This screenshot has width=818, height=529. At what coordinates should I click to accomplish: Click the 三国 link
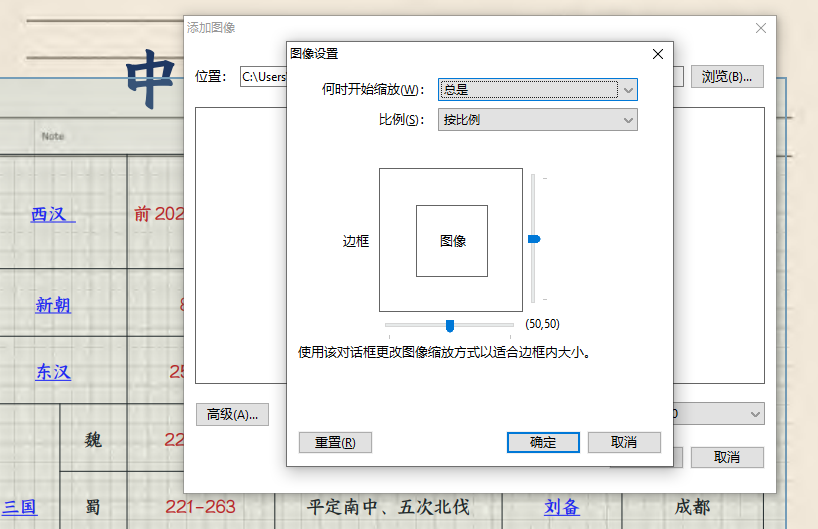(x=19, y=507)
